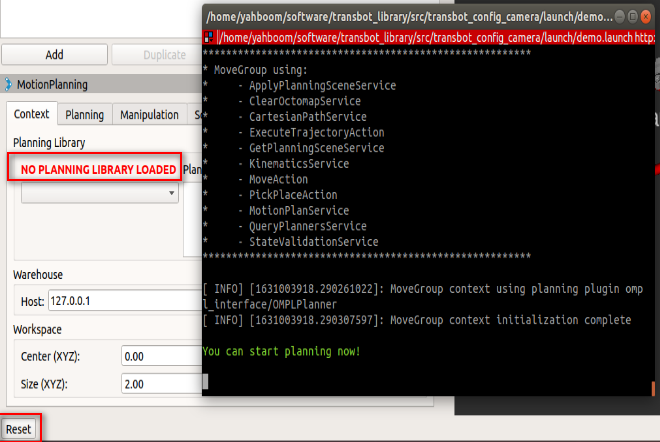This screenshot has width=660, height=442.
Task: Click the 'Workspace' section label
Action: [x=37, y=330]
